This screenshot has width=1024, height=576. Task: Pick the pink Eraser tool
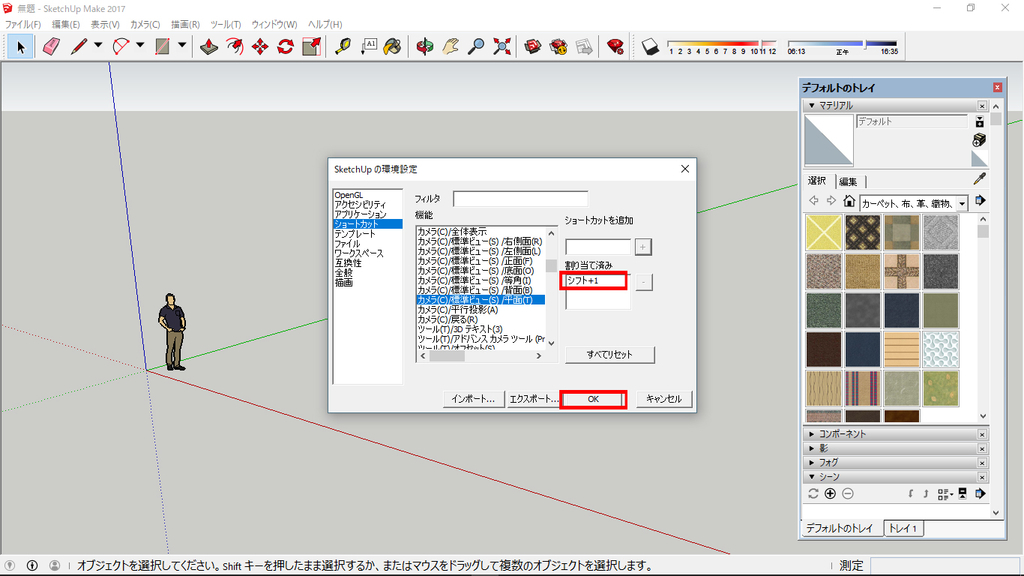51,46
